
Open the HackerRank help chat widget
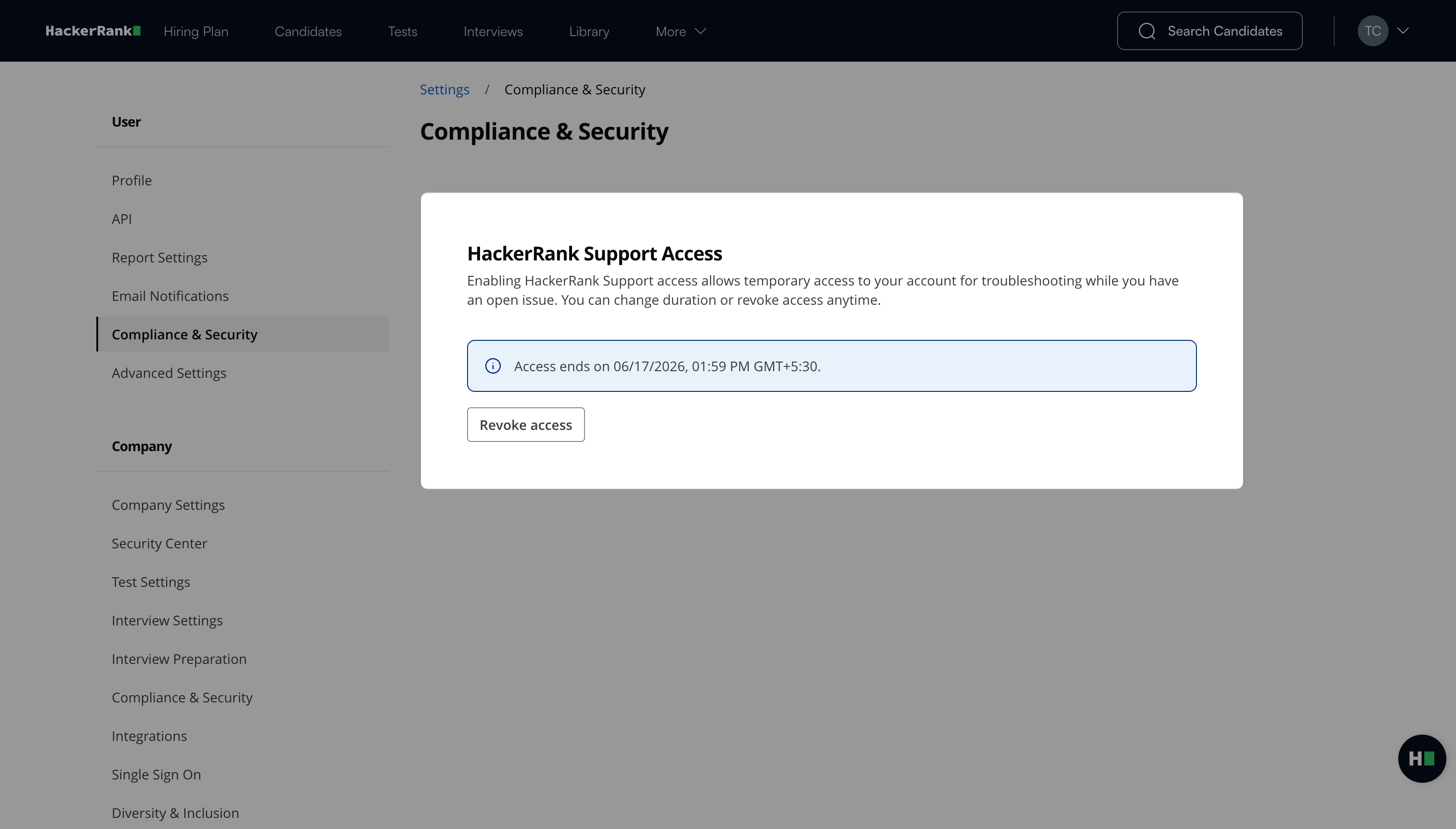(x=1421, y=758)
